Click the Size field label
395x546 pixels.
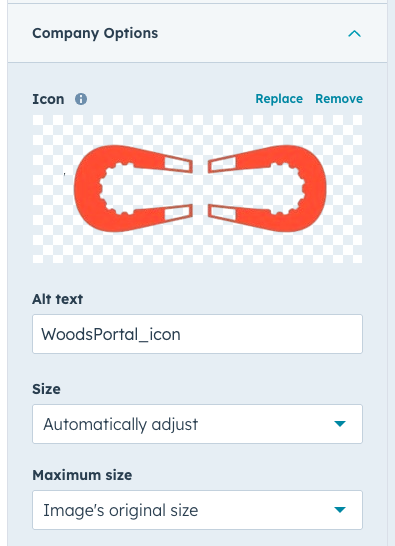[x=46, y=389]
